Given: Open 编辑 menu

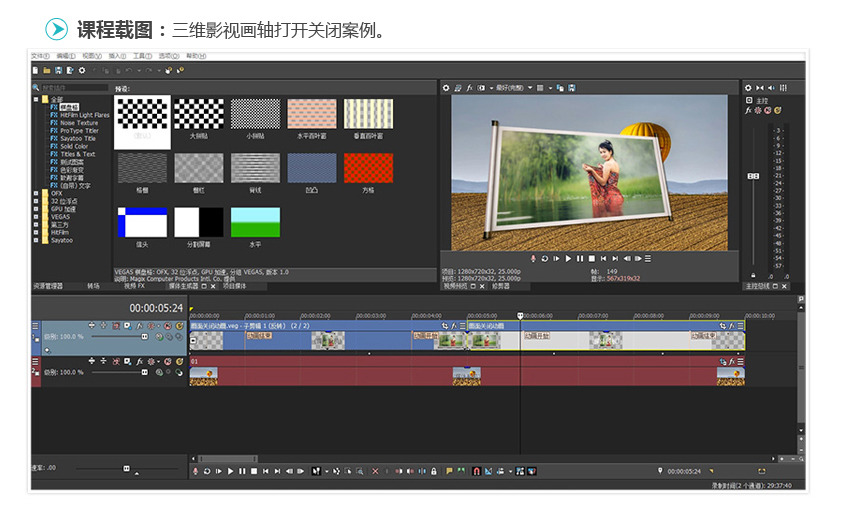Looking at the screenshot, I should [x=66, y=56].
